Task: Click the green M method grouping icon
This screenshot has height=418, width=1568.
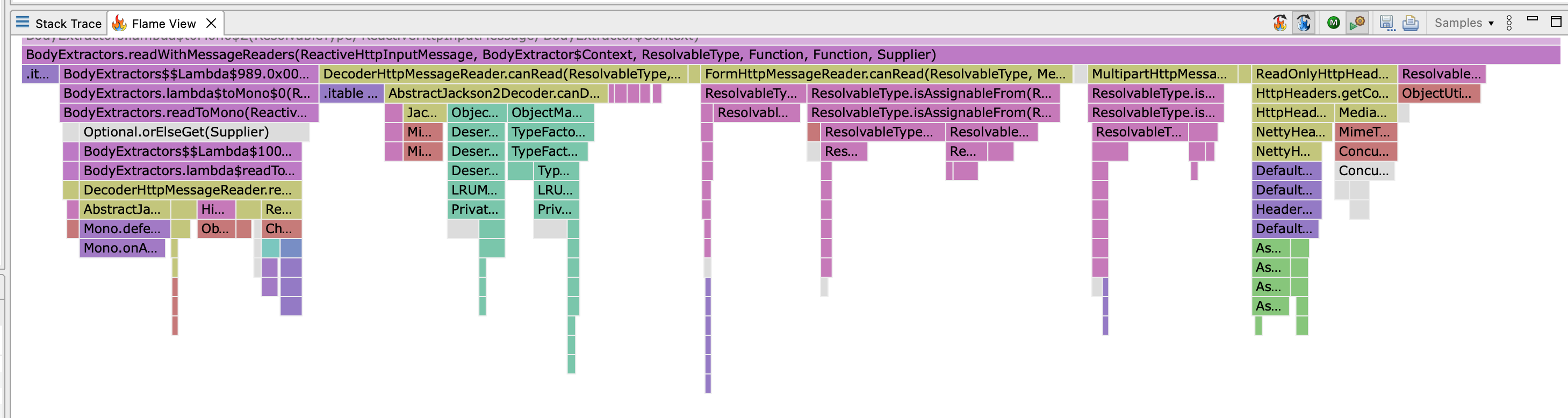Action: [1333, 23]
